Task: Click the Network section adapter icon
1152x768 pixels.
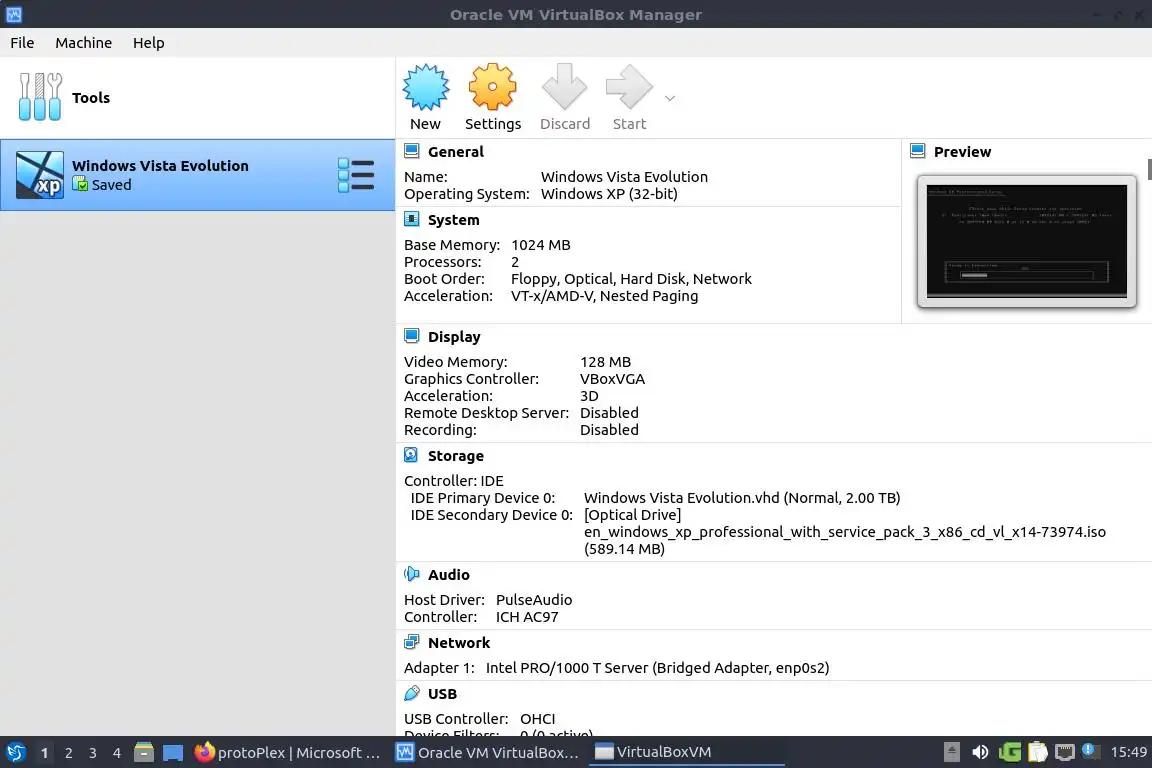Action: 411,642
